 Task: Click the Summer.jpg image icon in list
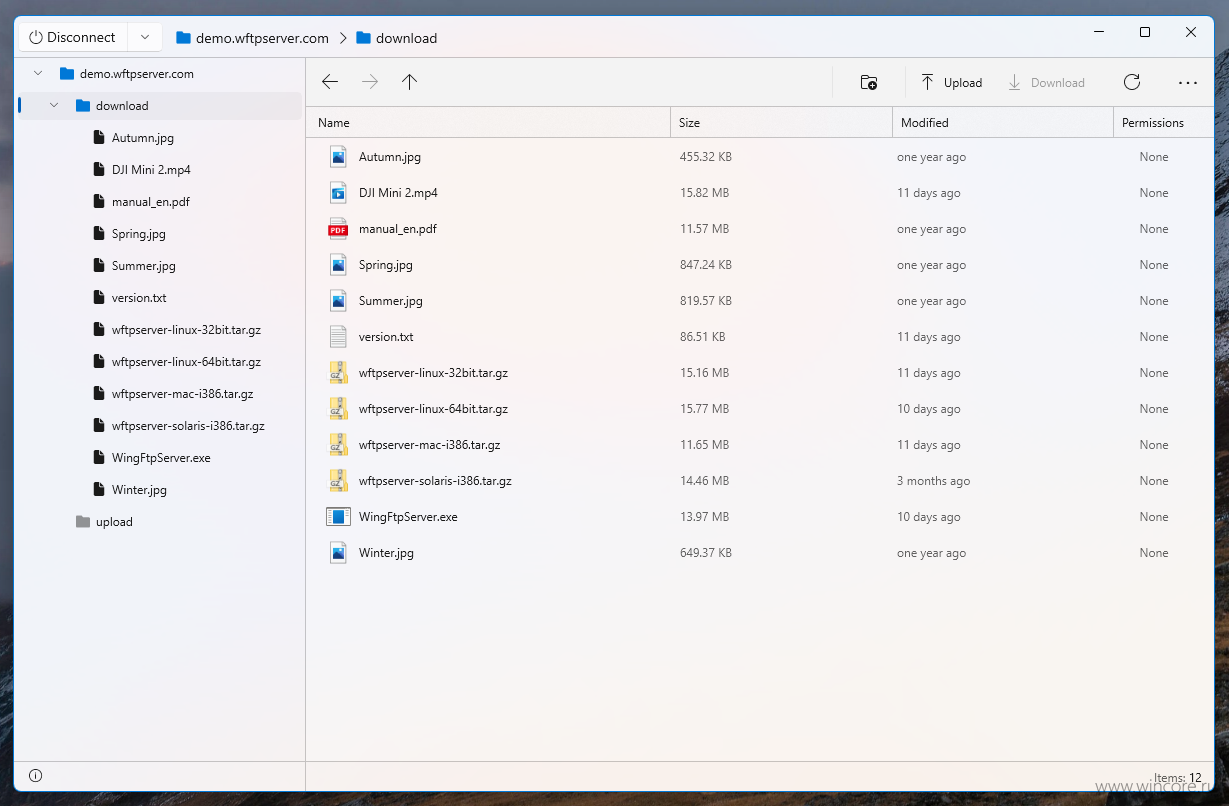tap(338, 301)
